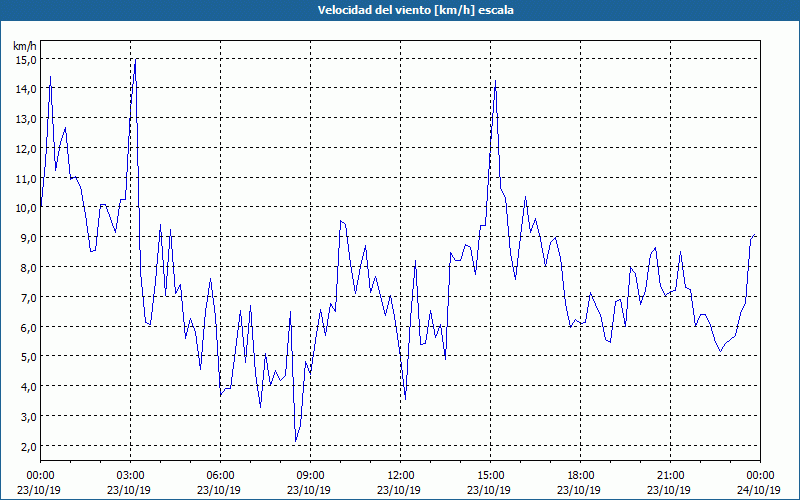Click the 'km/h' axis unit label
The width and height of the screenshot is (800, 500).
25,46
